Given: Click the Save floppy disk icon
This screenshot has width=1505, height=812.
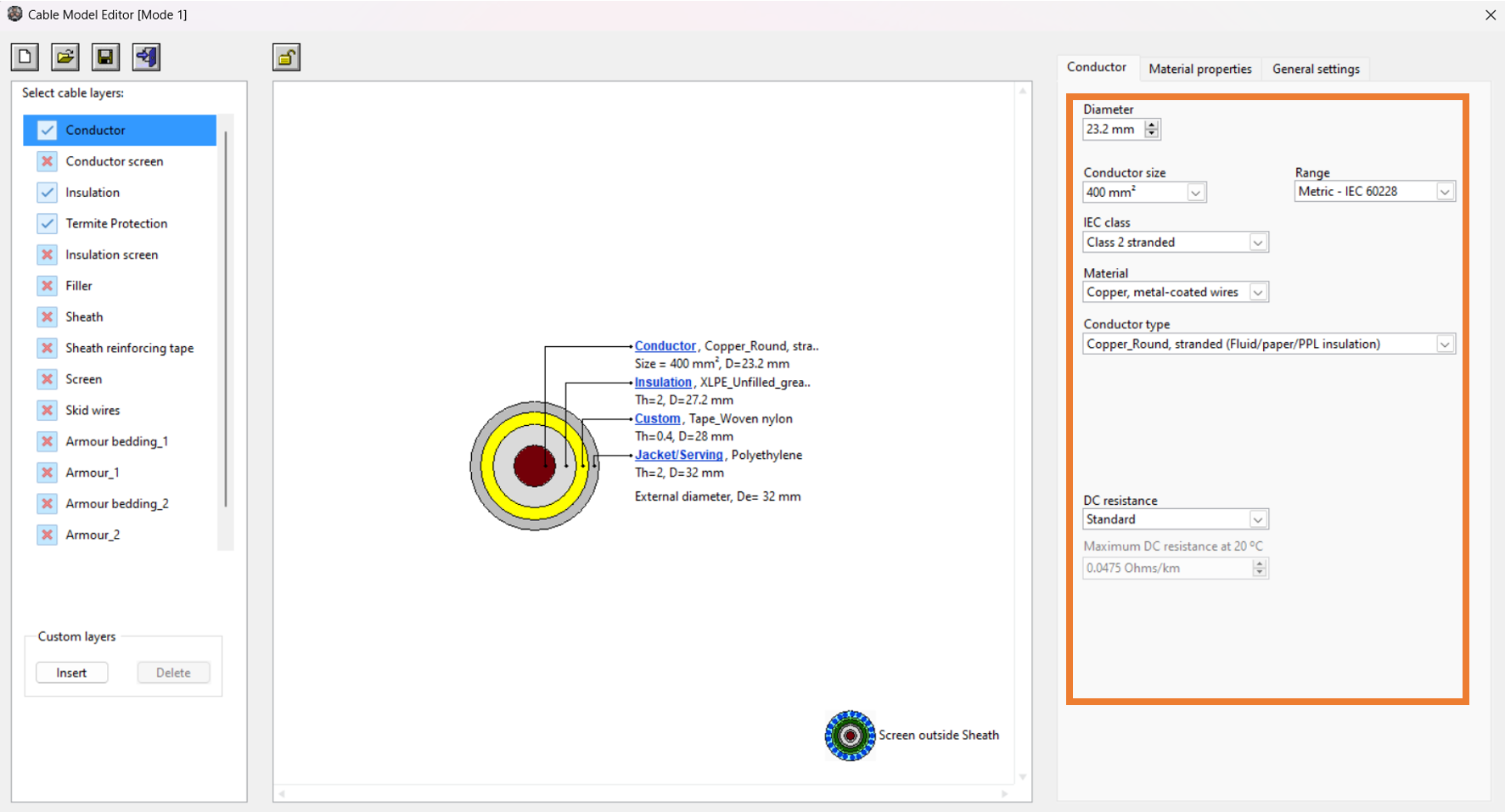Looking at the screenshot, I should (x=105, y=57).
